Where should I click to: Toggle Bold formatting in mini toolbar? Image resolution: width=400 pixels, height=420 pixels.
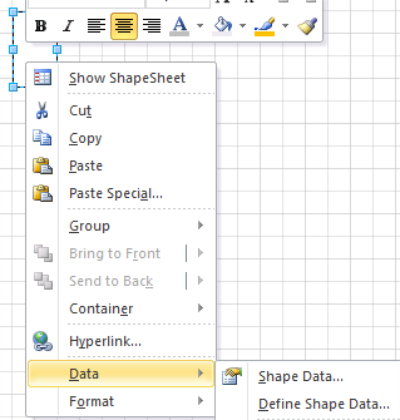point(41,26)
